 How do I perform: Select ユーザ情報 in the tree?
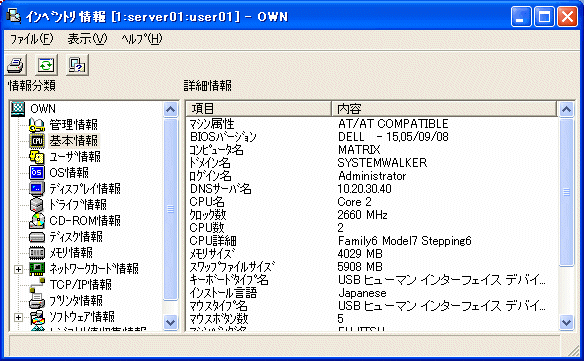75,157
